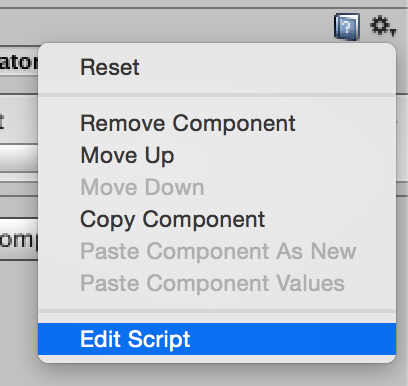The image size is (408, 386).
Task: Click the gear settings icon
Action: 381,25
